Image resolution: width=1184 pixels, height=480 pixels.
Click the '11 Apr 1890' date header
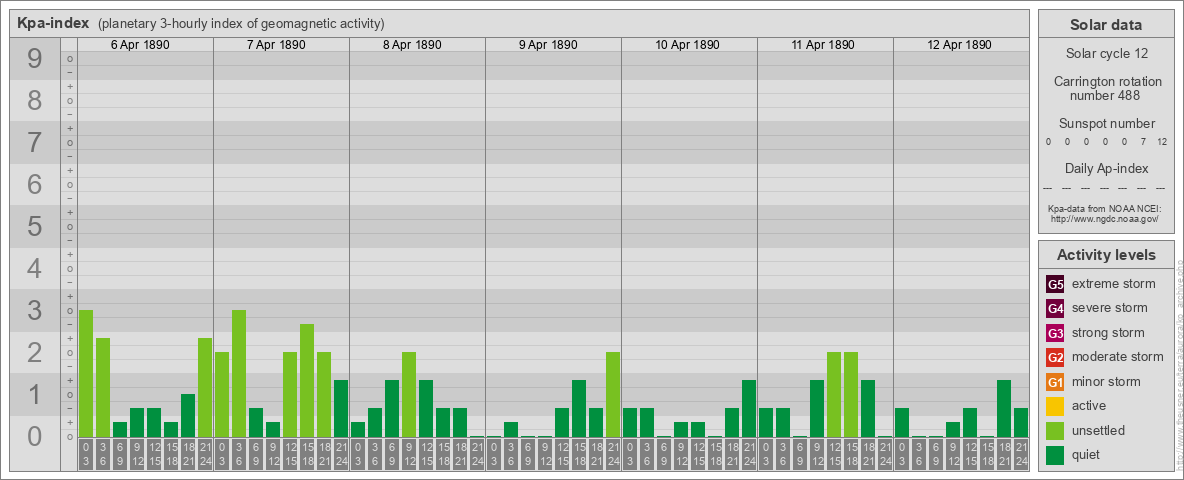click(823, 45)
